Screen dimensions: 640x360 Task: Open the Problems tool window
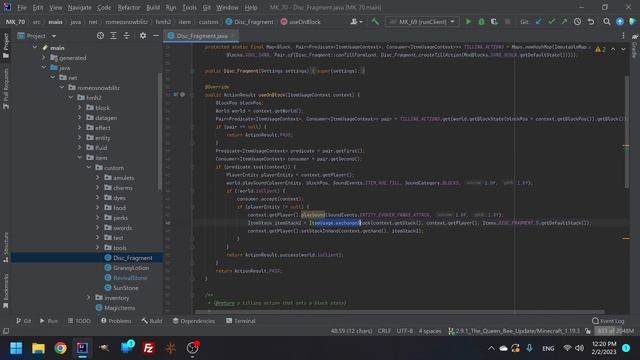(116, 321)
